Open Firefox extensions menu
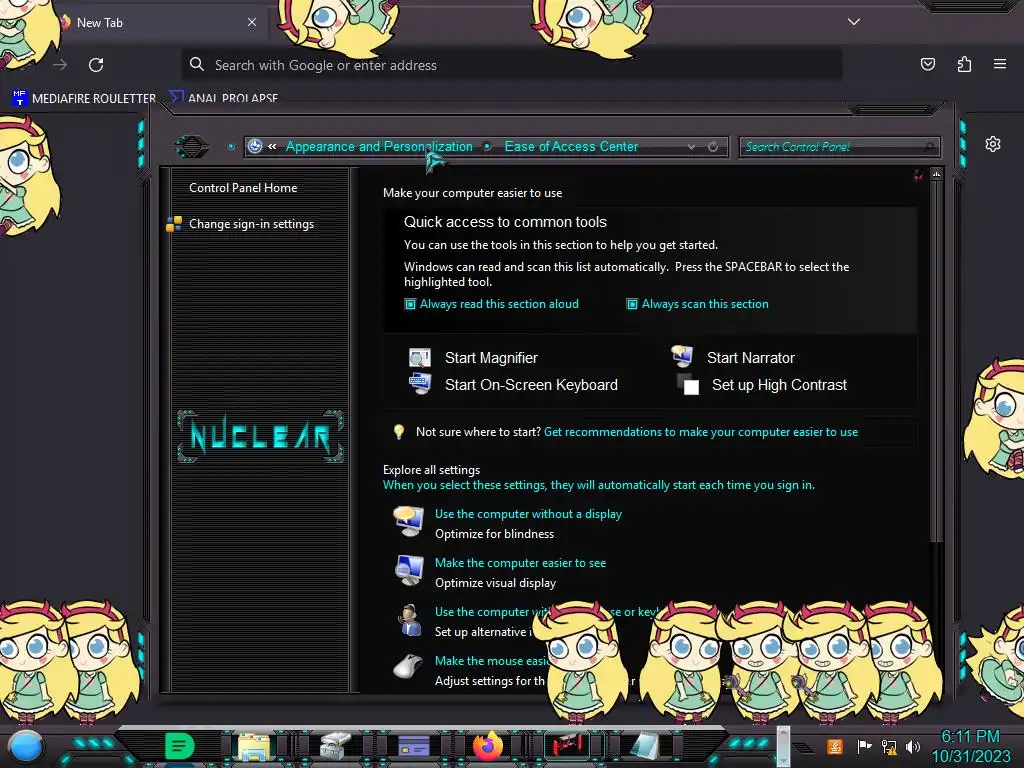Viewport: 1024px width, 768px height. 964,64
